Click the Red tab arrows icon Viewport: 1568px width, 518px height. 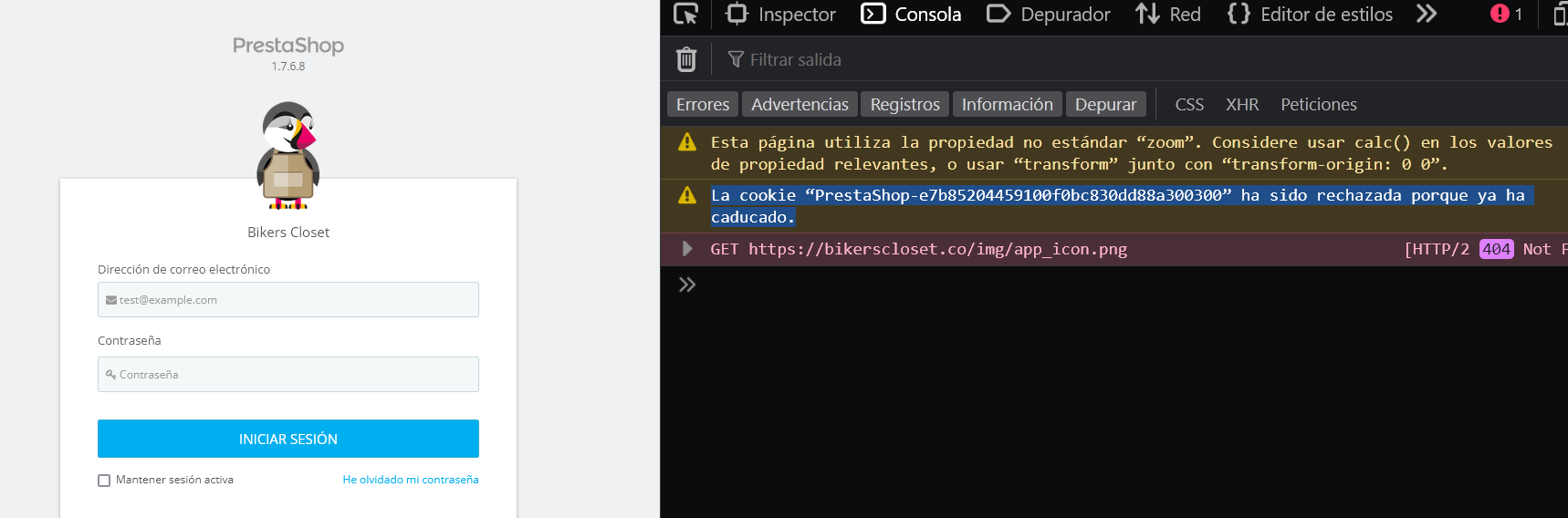click(1147, 14)
